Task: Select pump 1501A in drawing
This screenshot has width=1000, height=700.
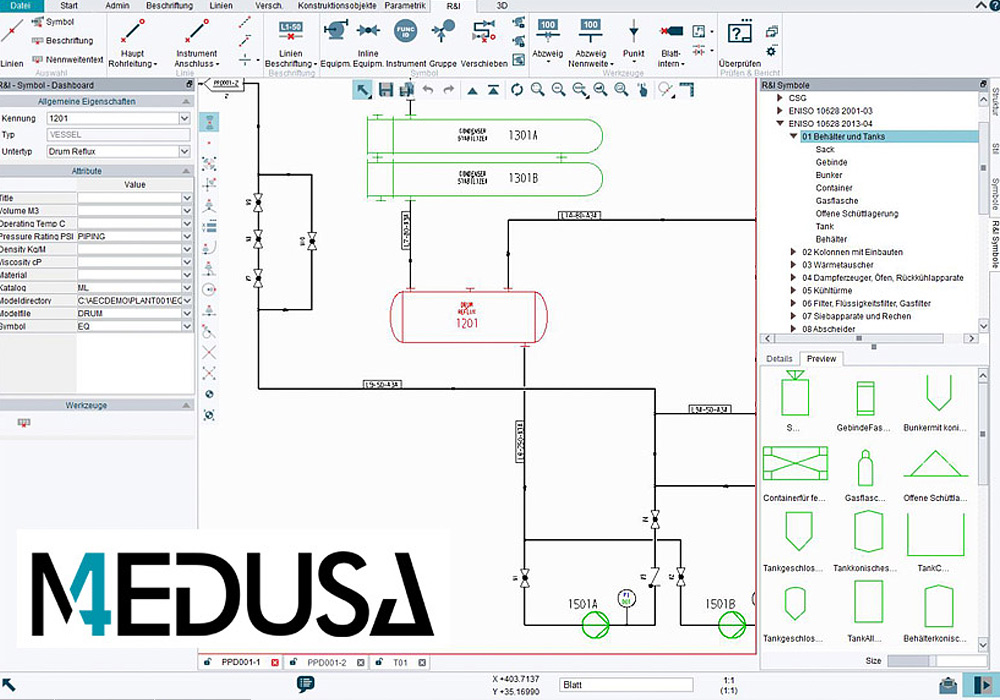Action: click(x=595, y=624)
